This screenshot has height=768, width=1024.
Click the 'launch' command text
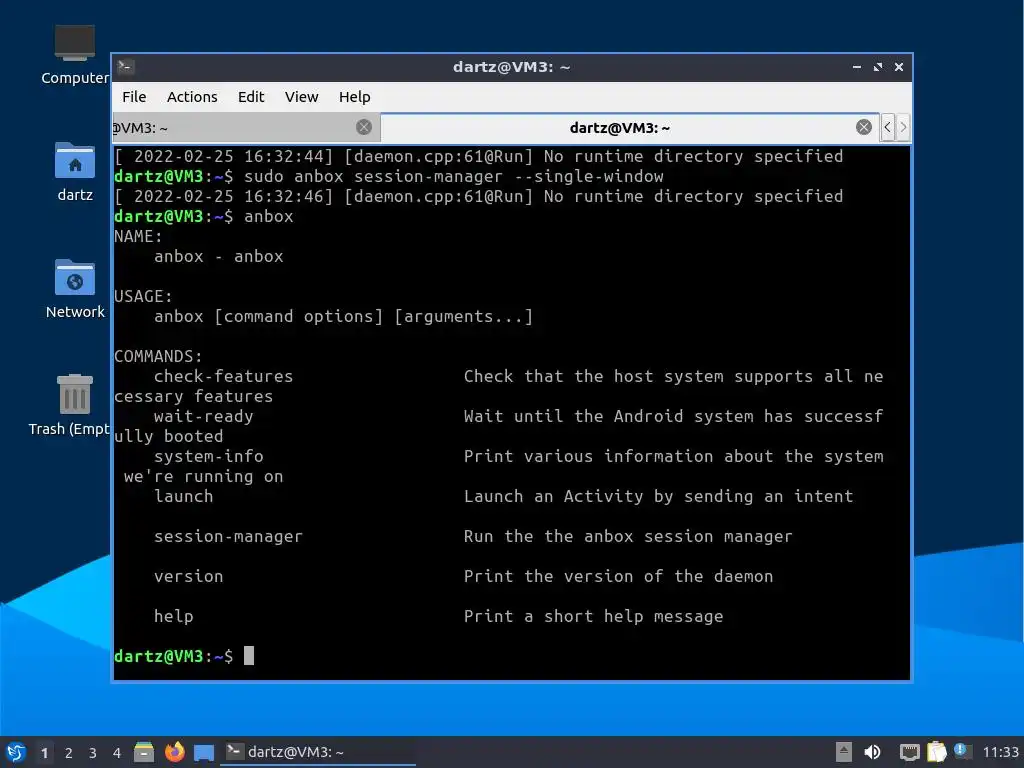[184, 496]
